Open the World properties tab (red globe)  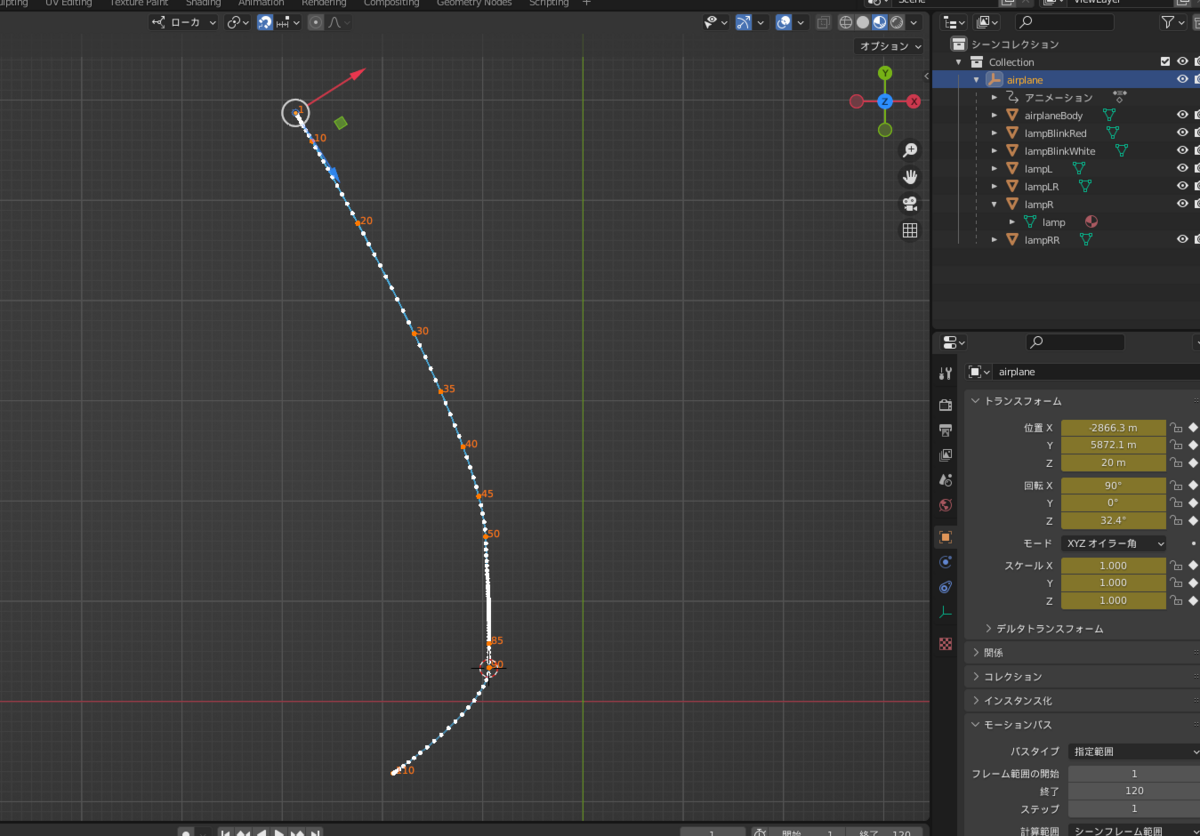pyautogui.click(x=946, y=505)
